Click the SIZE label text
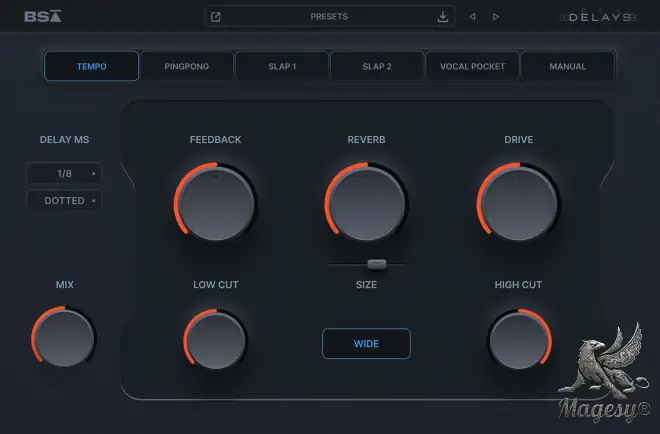This screenshot has width=660, height=434. 366,285
